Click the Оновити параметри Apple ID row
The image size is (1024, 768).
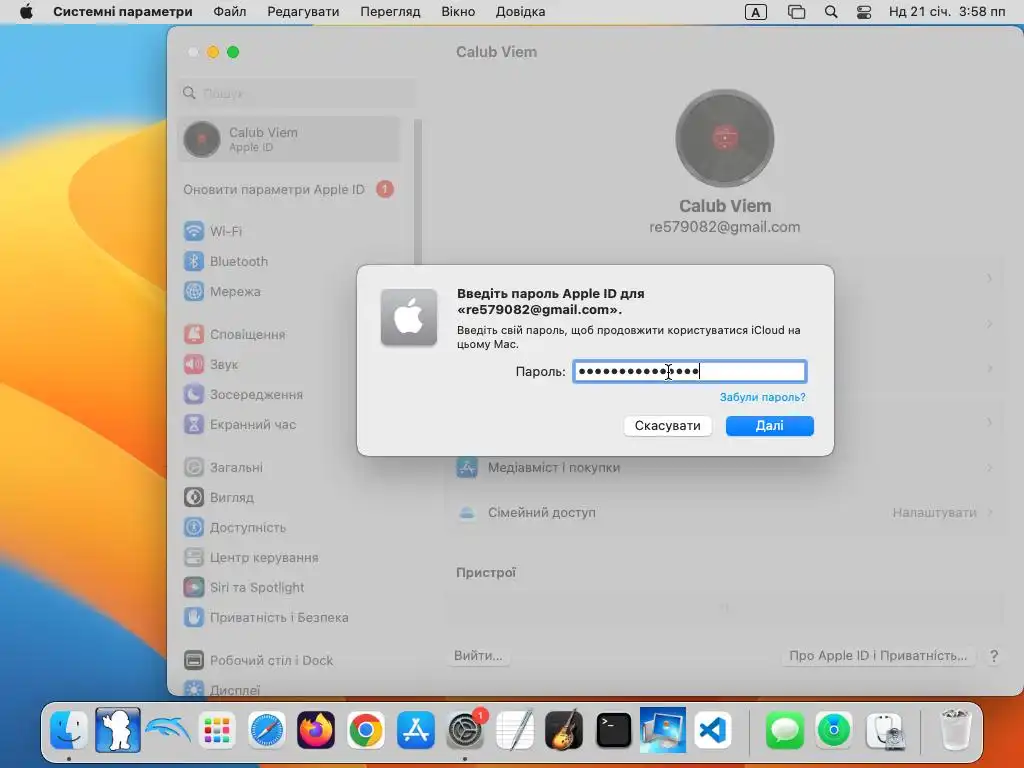289,189
